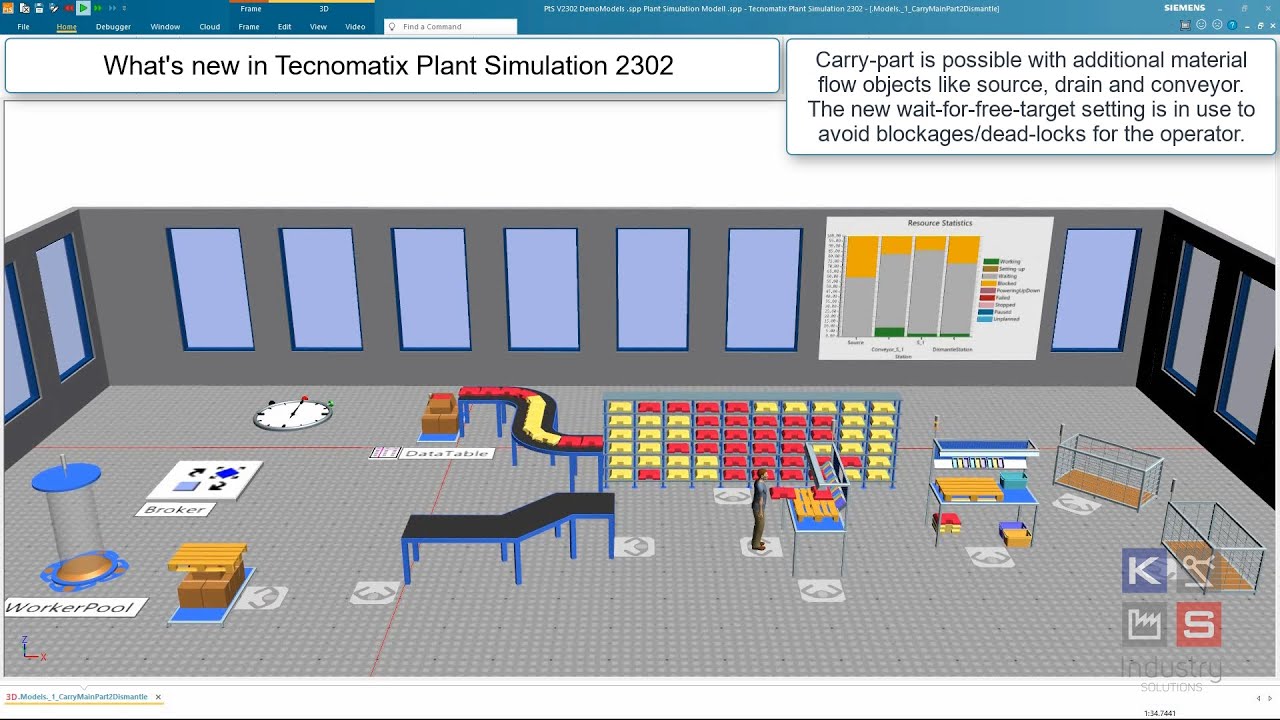Send negative feedback with the frown icon
1280x720 pixels.
coord(1217,25)
